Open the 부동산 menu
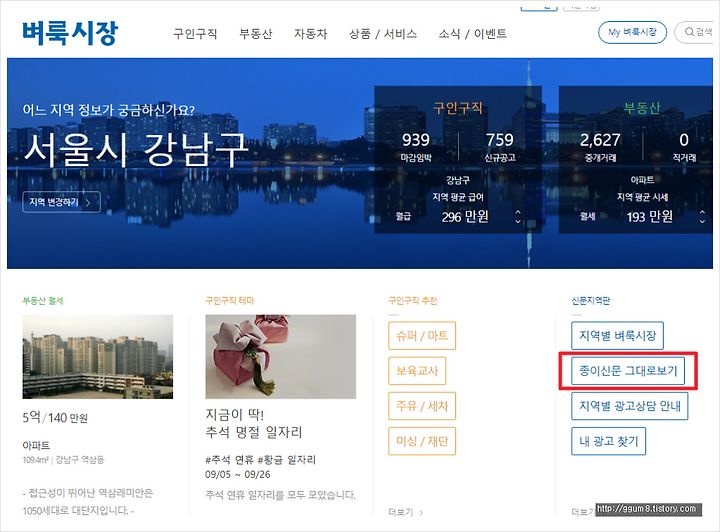Image resolution: width=720 pixels, height=532 pixels. pyautogui.click(x=256, y=34)
